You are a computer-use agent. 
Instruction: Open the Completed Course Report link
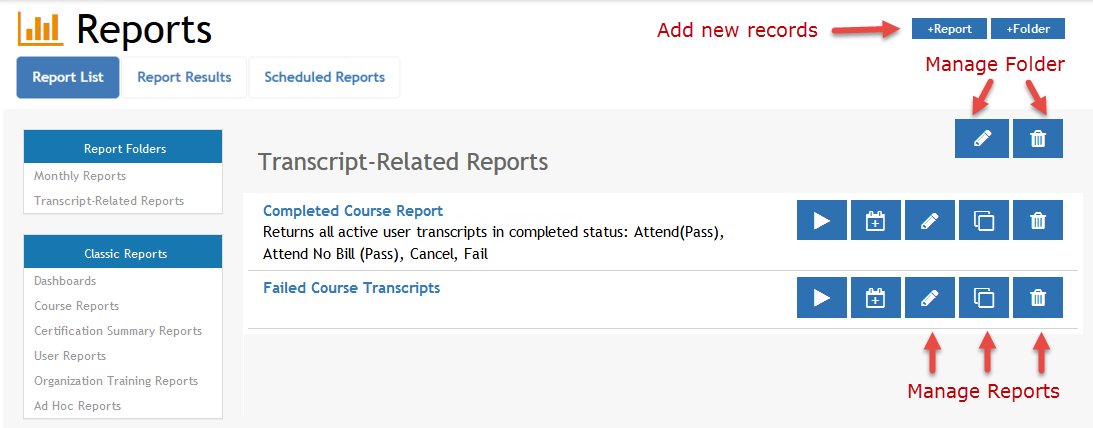pos(353,211)
